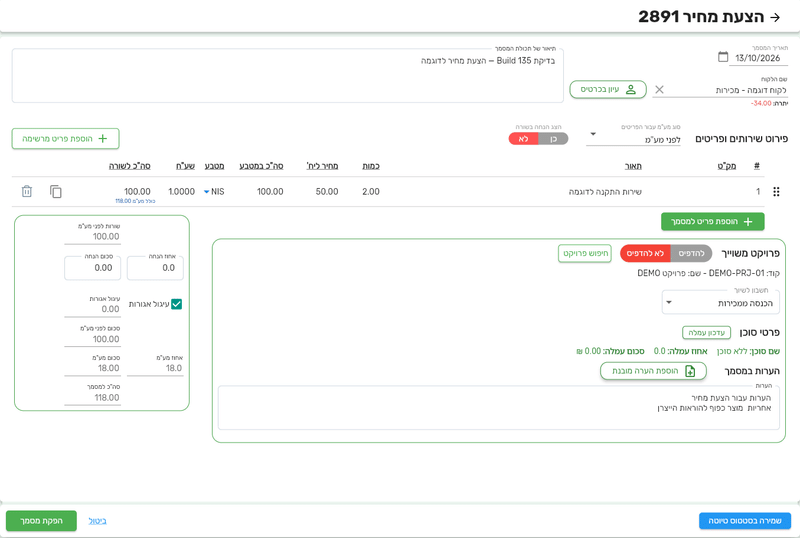Click the quantity cell 2.00
This screenshot has width=800, height=538.
pyautogui.click(x=371, y=192)
